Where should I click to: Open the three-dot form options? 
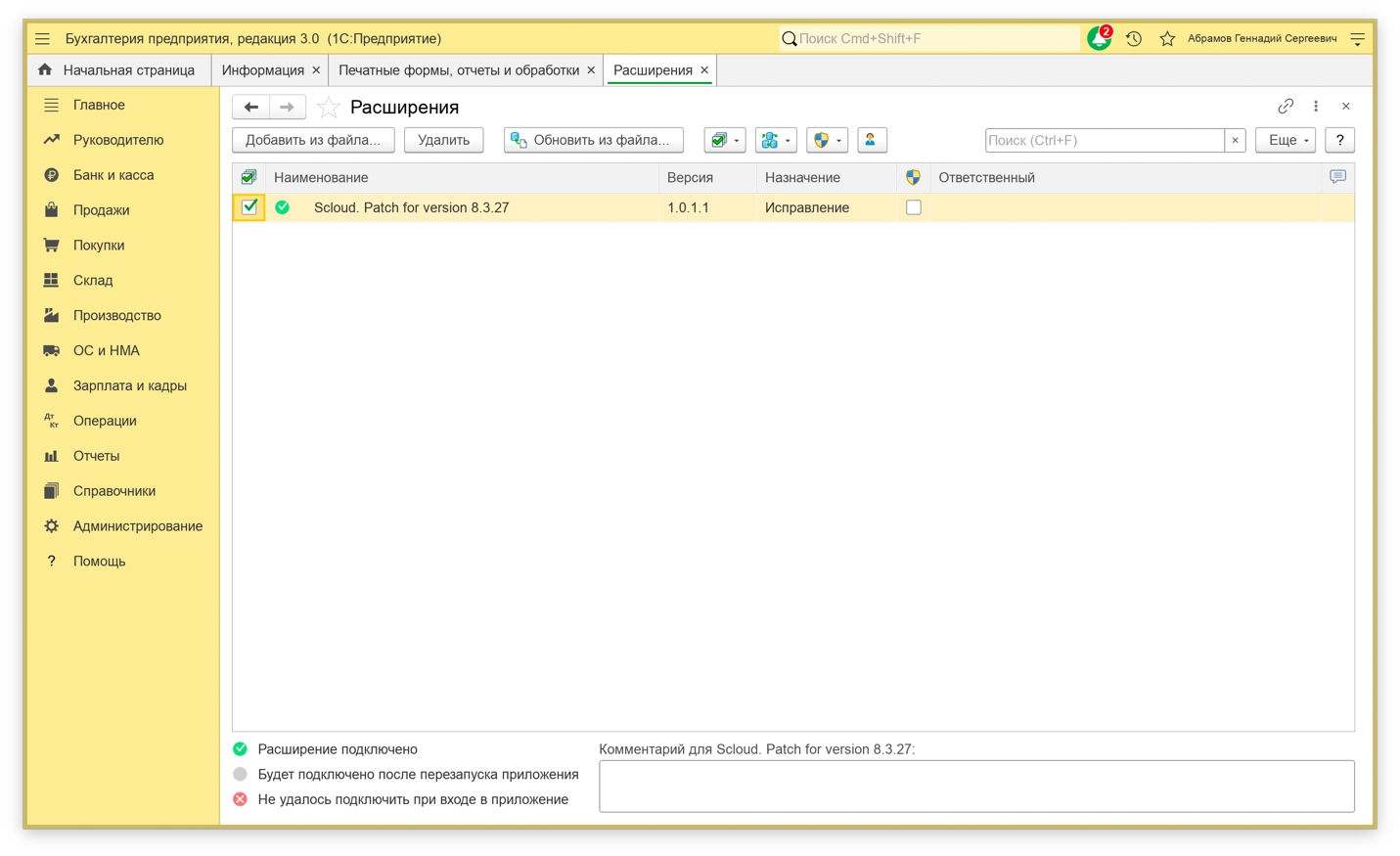point(1316,106)
